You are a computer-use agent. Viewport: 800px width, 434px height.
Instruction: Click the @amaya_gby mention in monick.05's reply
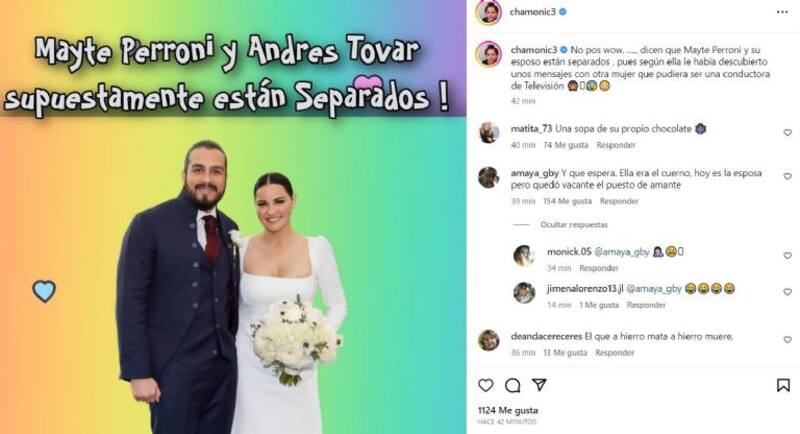pos(622,252)
